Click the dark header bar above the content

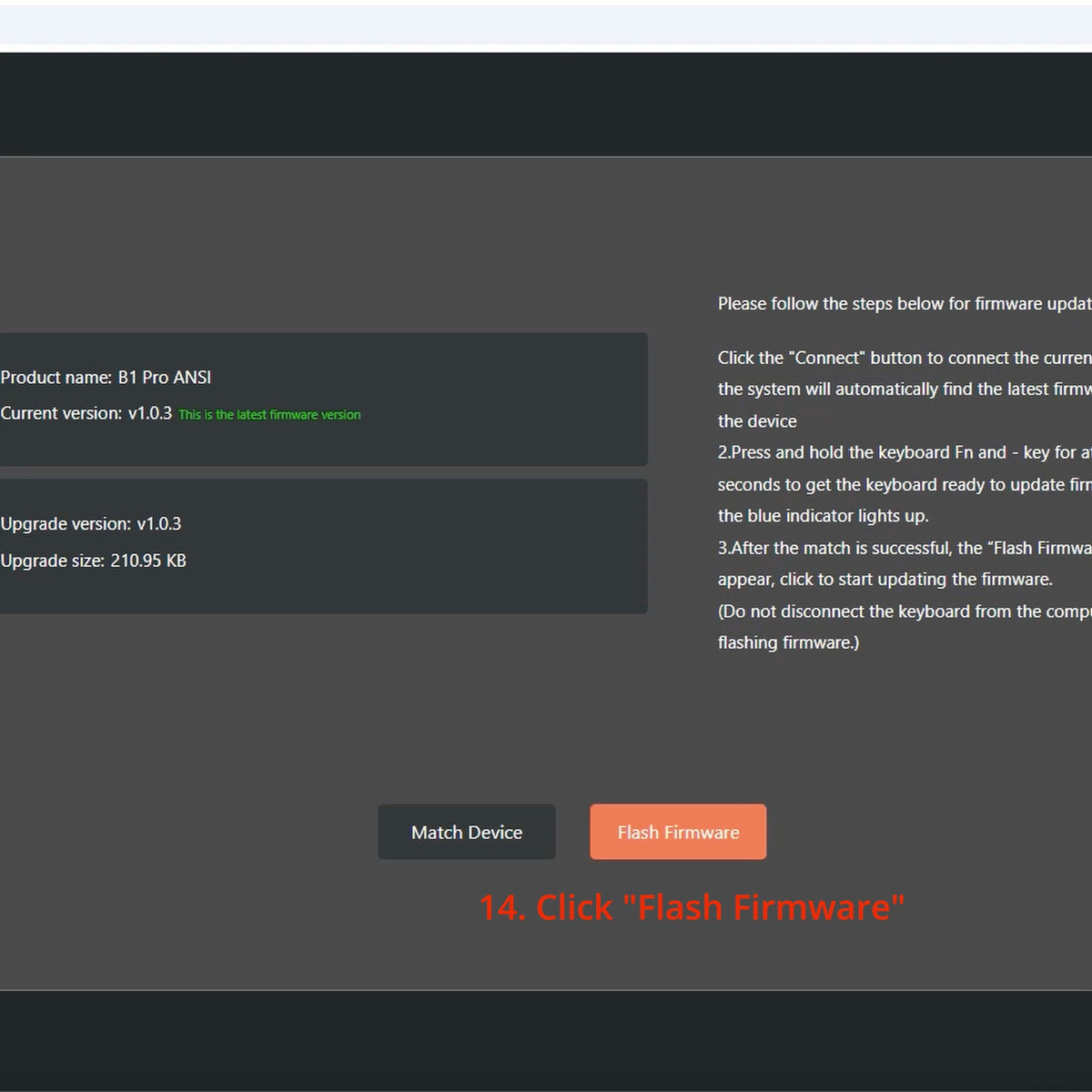(x=546, y=104)
